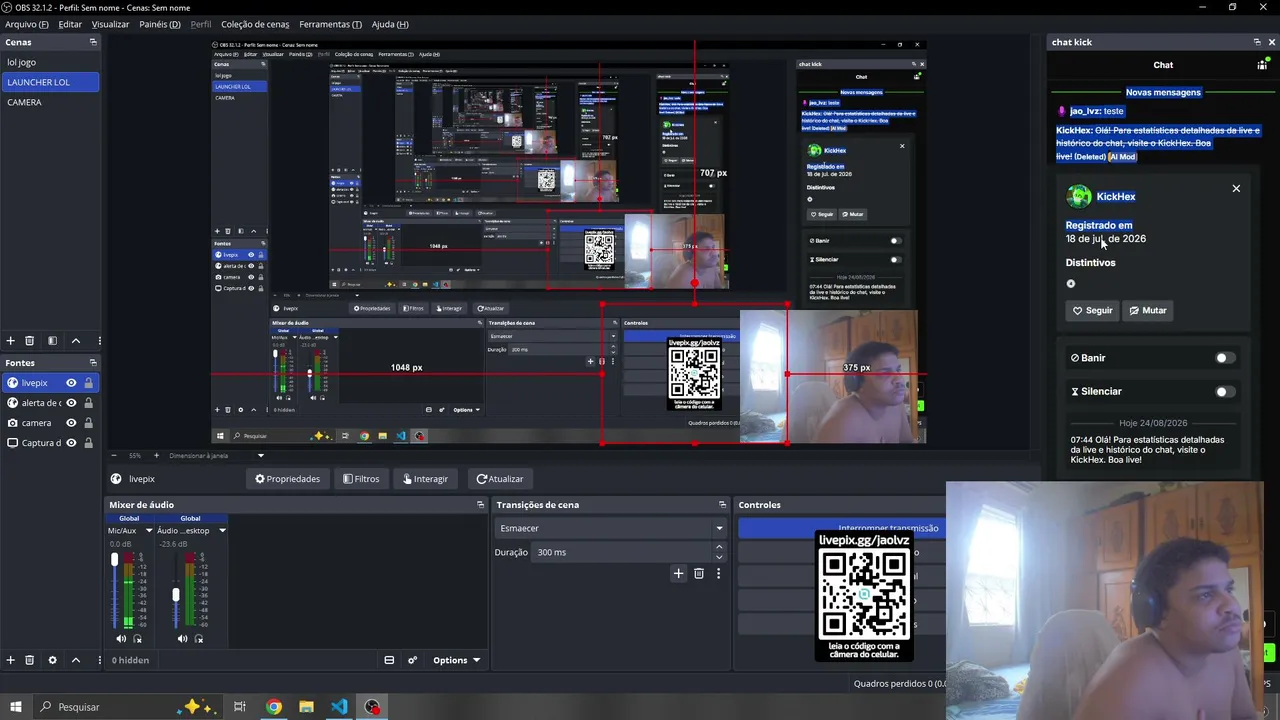
Task: Add a new scene with the plus icon
Action: tap(11, 341)
